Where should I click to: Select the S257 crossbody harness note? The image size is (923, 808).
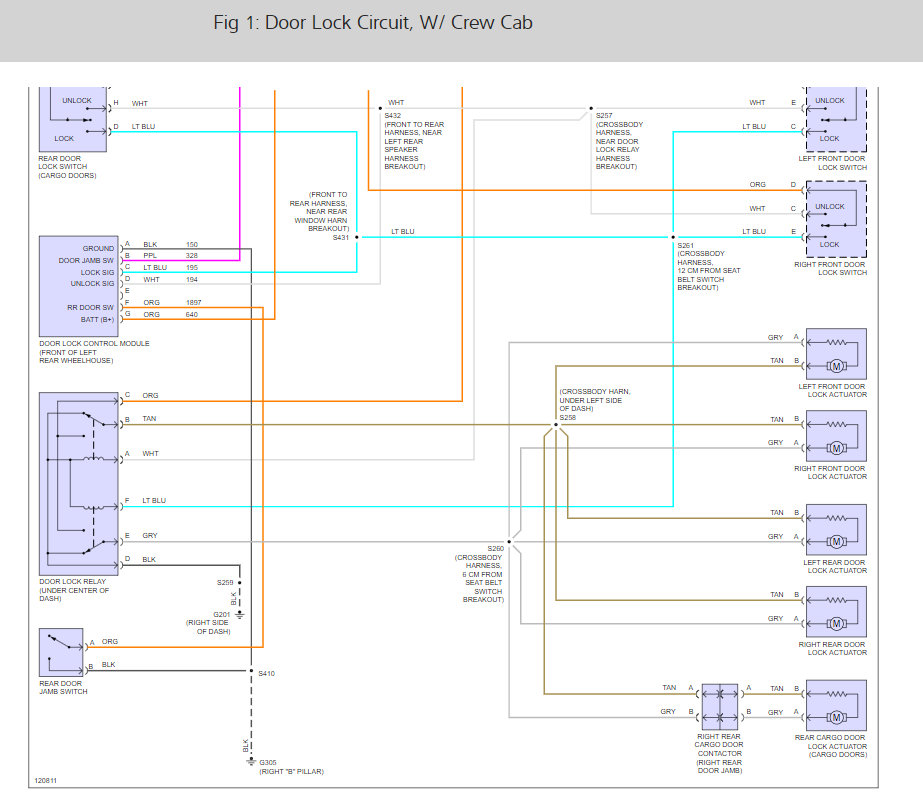[x=619, y=141]
